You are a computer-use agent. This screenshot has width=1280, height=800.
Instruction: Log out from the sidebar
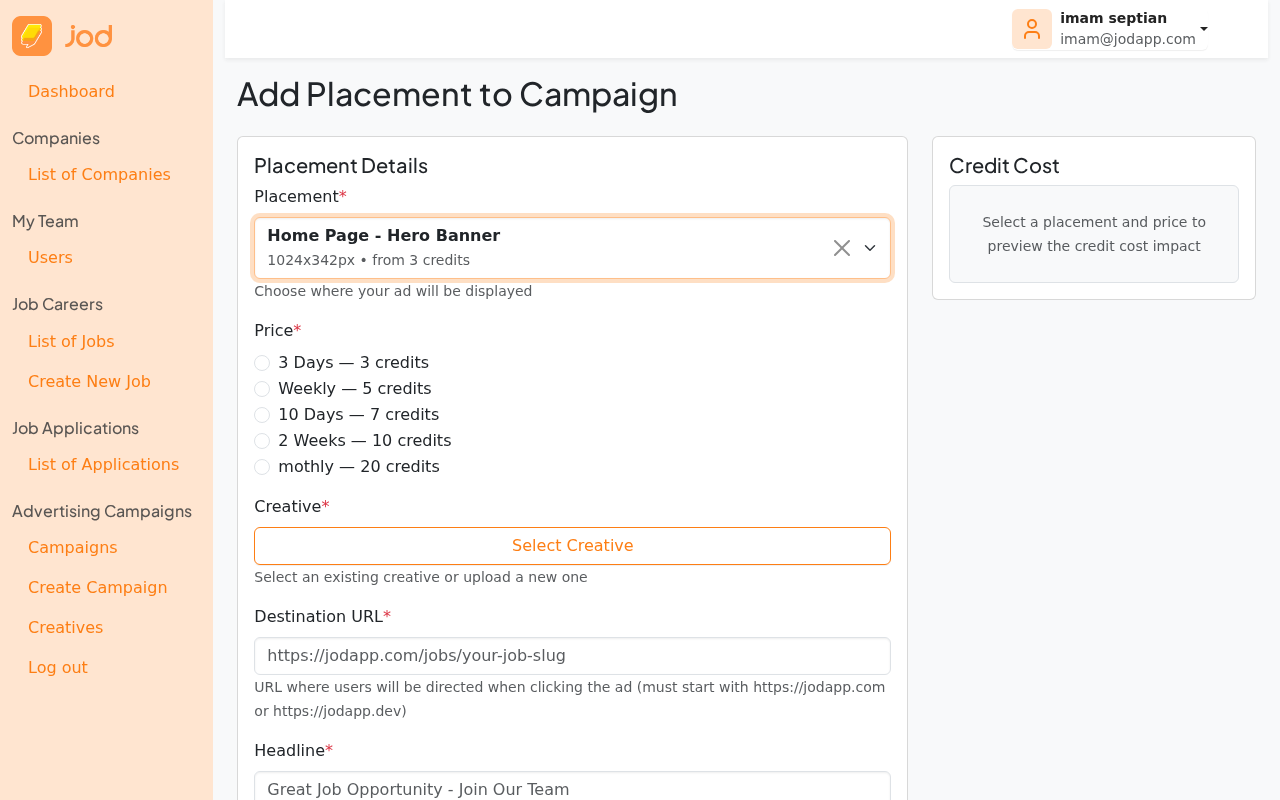(58, 668)
